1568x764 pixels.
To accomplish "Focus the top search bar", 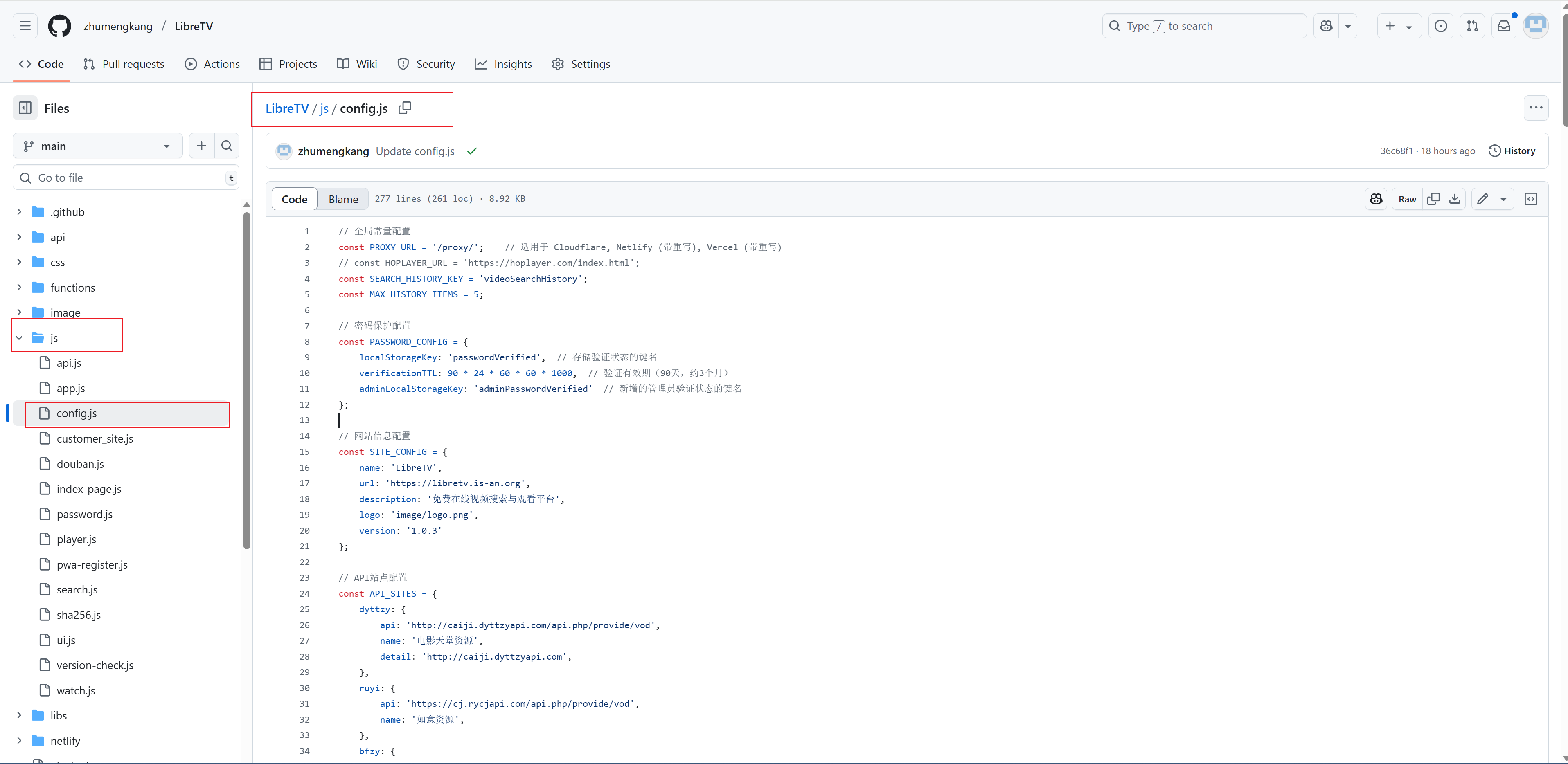I will click(1204, 26).
